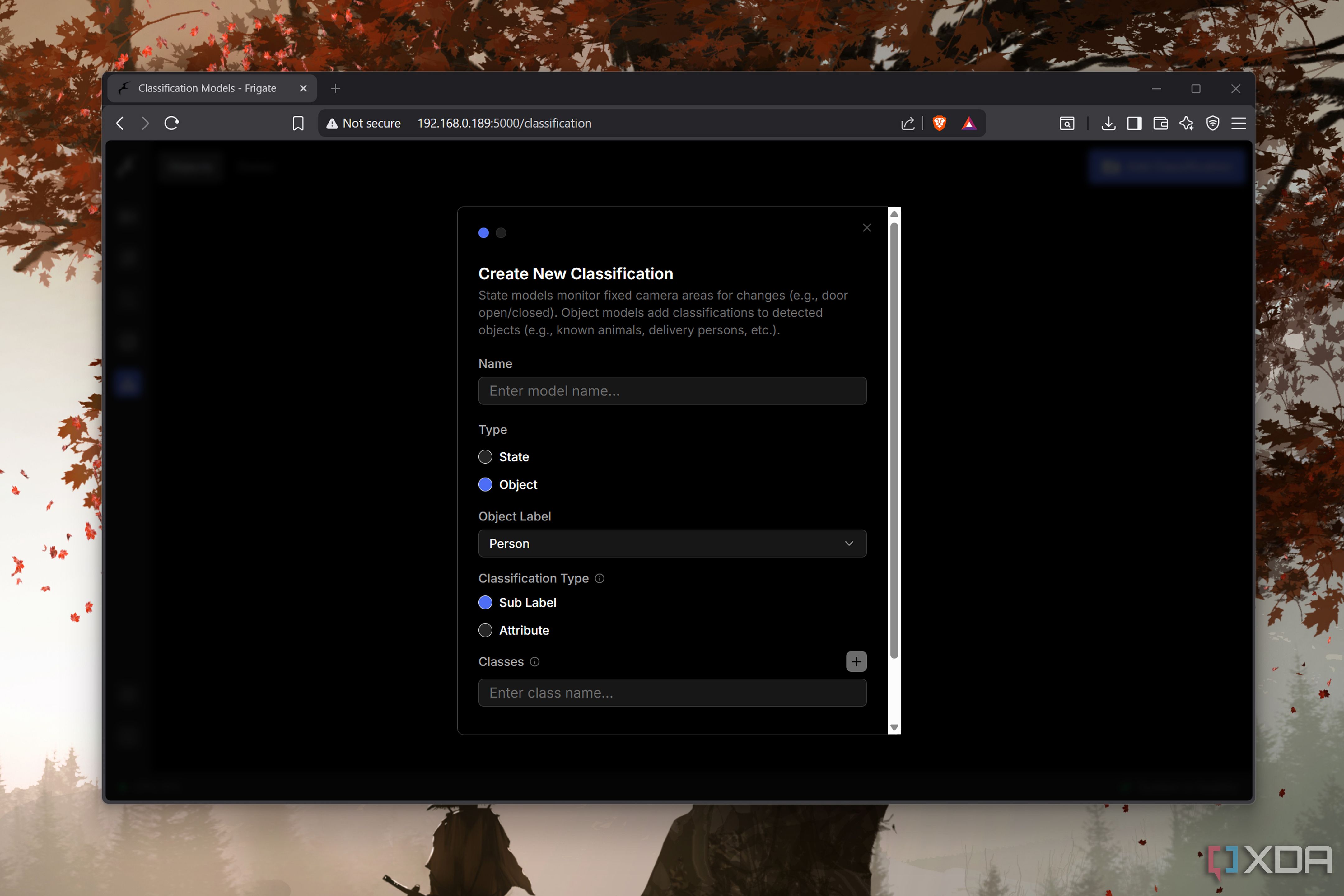Viewport: 1344px width, 896px height.
Task: Bookmark this page with bookmark icon
Action: click(x=298, y=124)
